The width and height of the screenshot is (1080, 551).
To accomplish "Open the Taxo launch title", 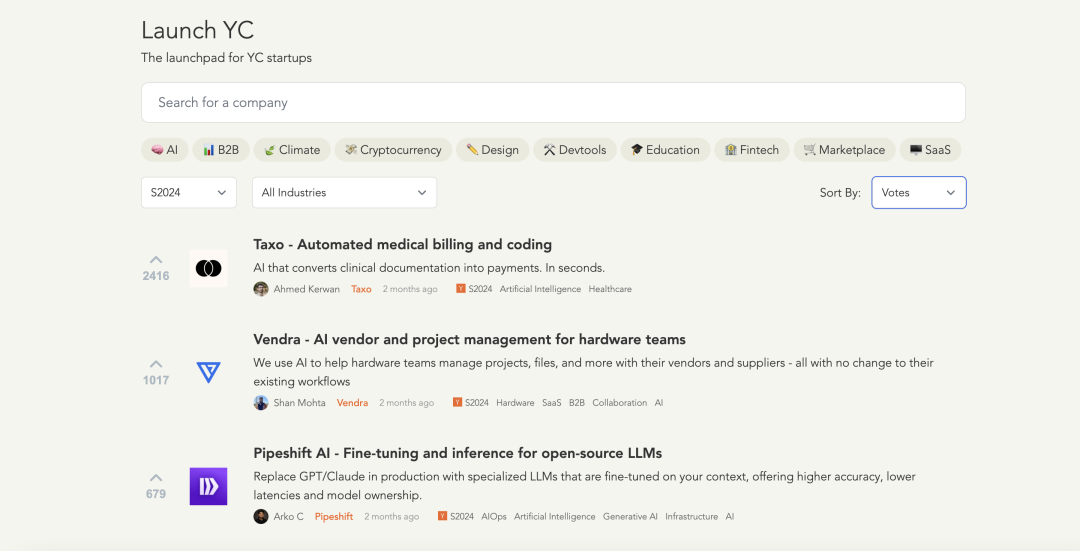I will point(402,245).
